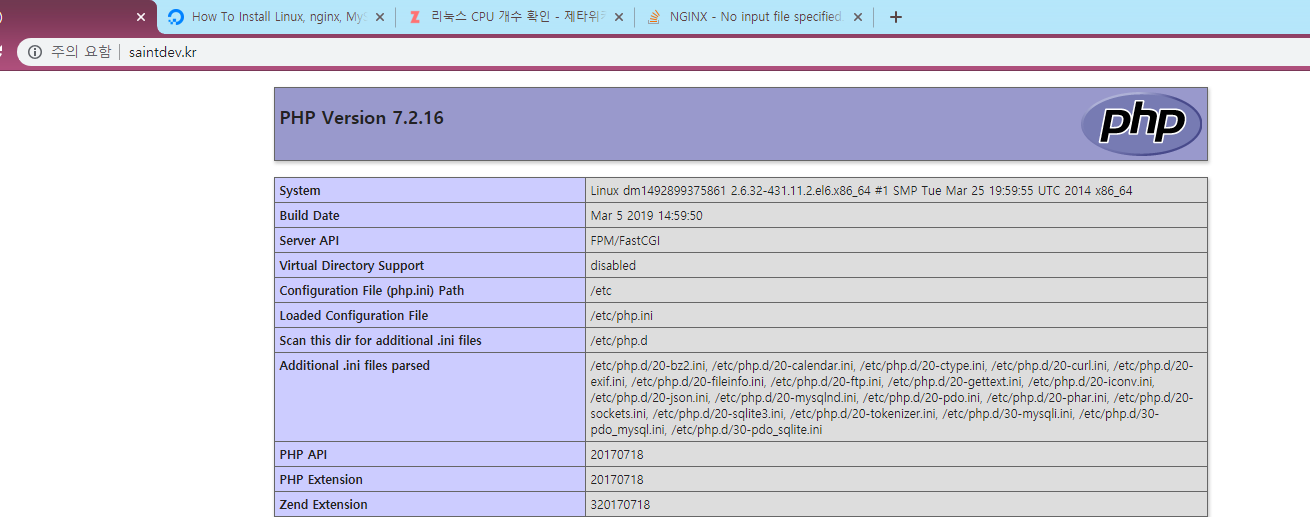Viewport: 1310px width, 517px height.
Task: Click the saintdev.kr URL in the address bar
Action: 163,52
